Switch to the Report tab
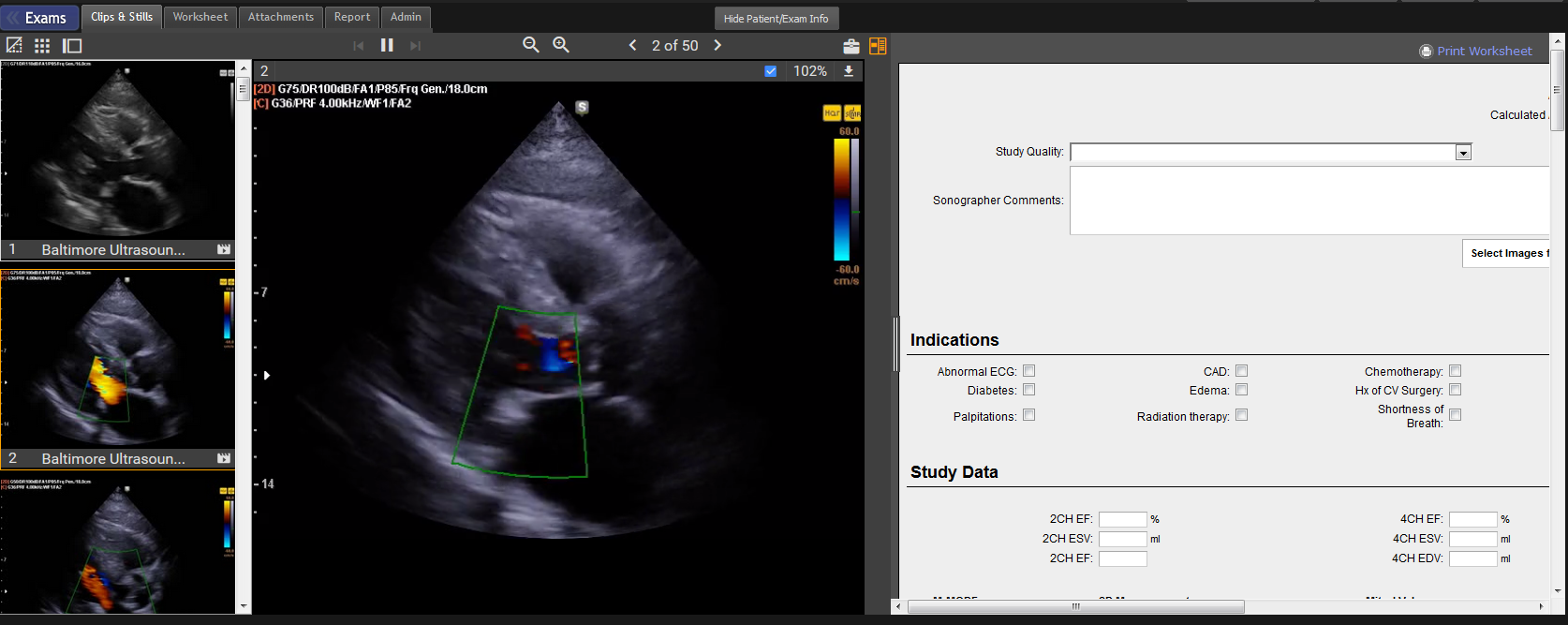 click(351, 17)
